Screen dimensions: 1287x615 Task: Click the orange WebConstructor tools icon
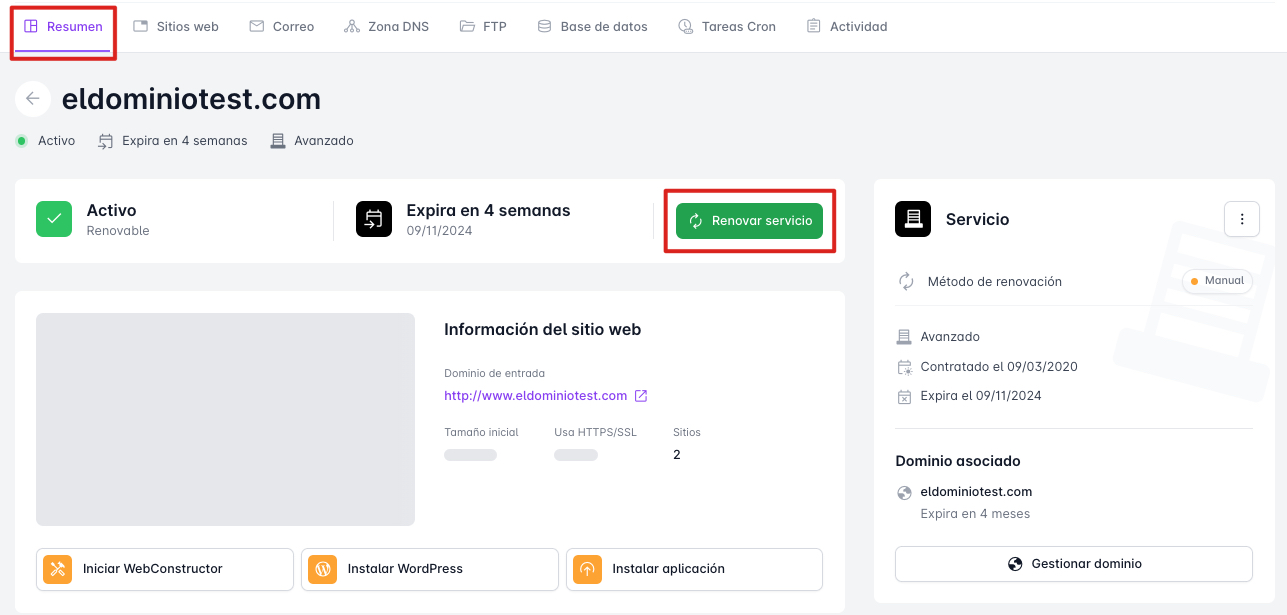58,569
